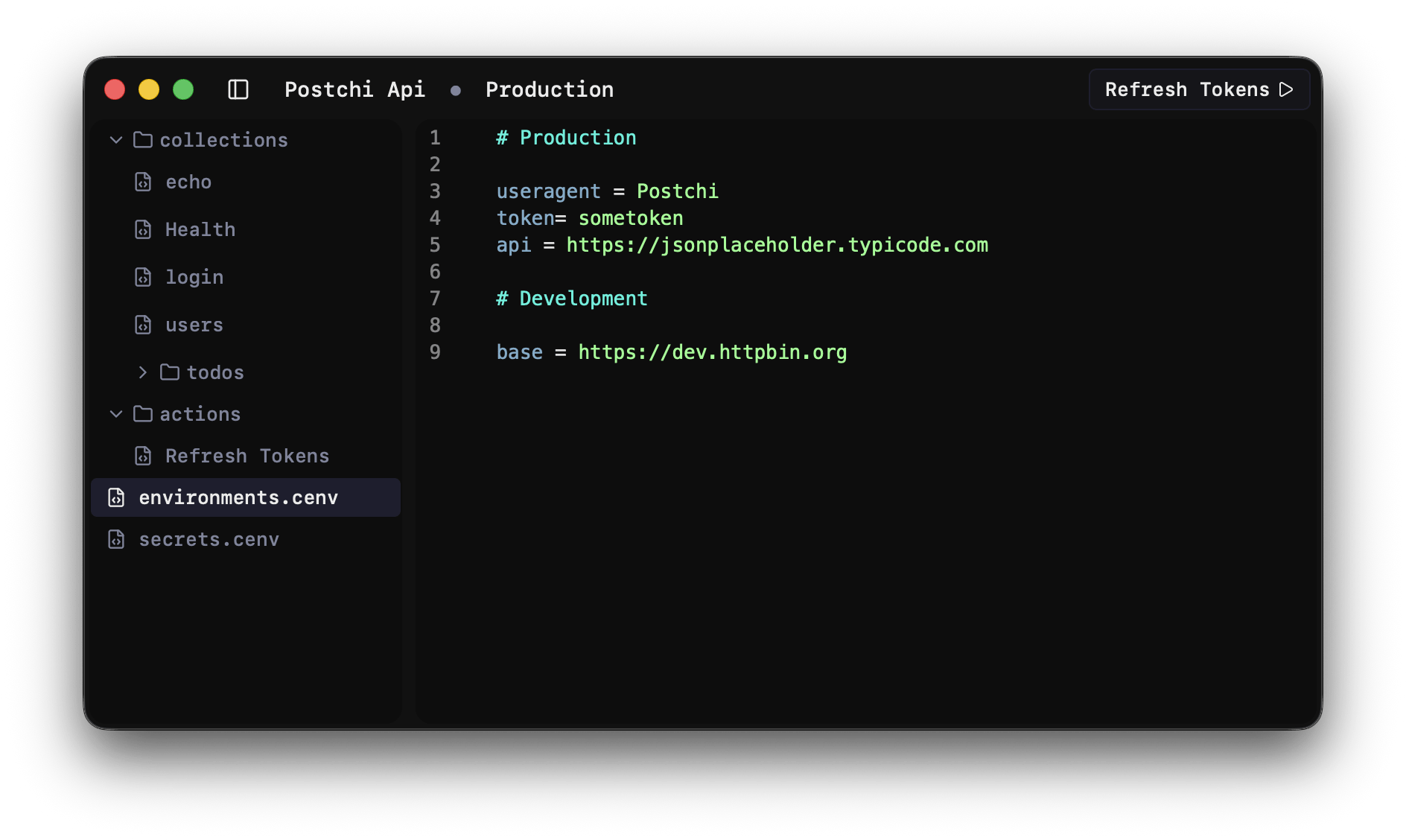Viewport: 1406px width, 840px height.
Task: Click the echo request file icon
Action: 143,182
